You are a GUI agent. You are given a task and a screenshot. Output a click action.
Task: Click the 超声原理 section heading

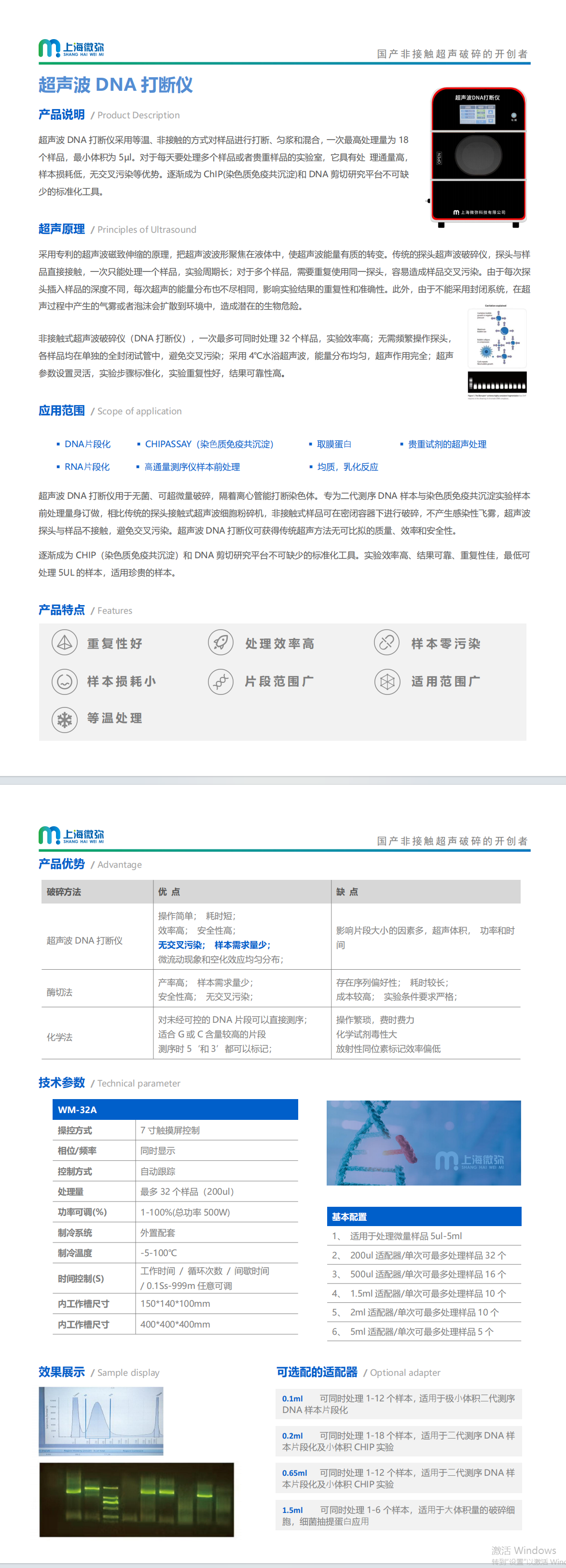point(61,229)
